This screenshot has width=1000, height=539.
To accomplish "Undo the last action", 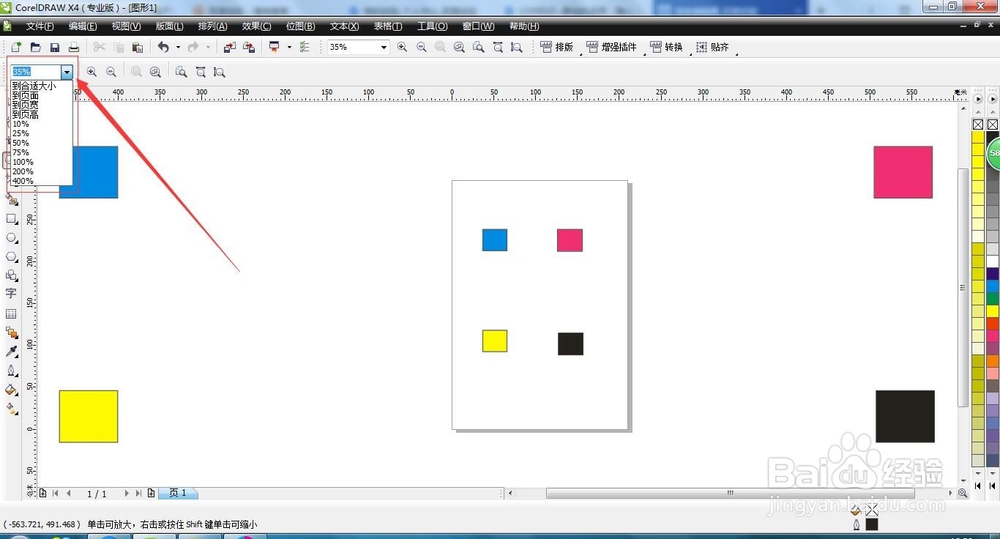I will [163, 47].
